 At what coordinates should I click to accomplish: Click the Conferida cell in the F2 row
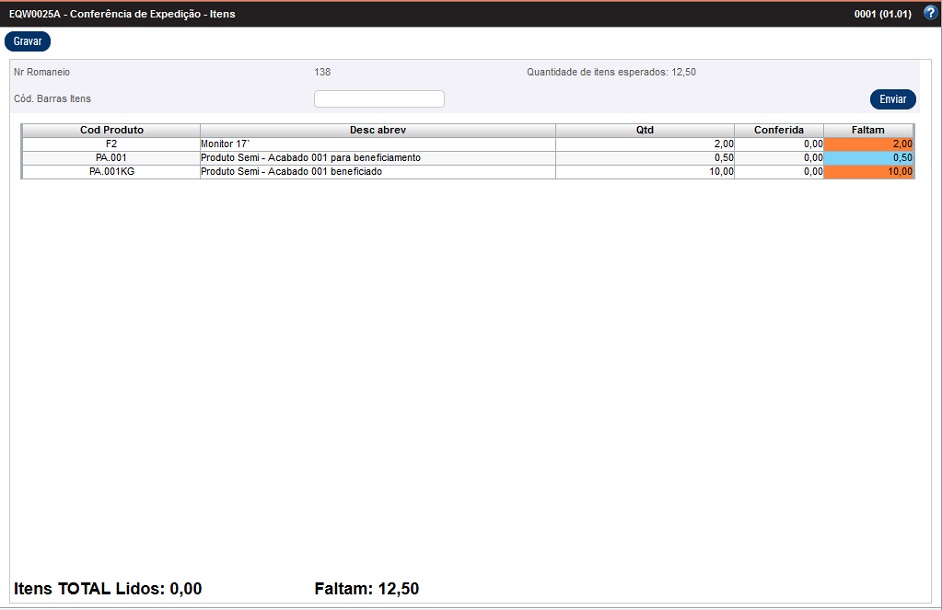(778, 144)
